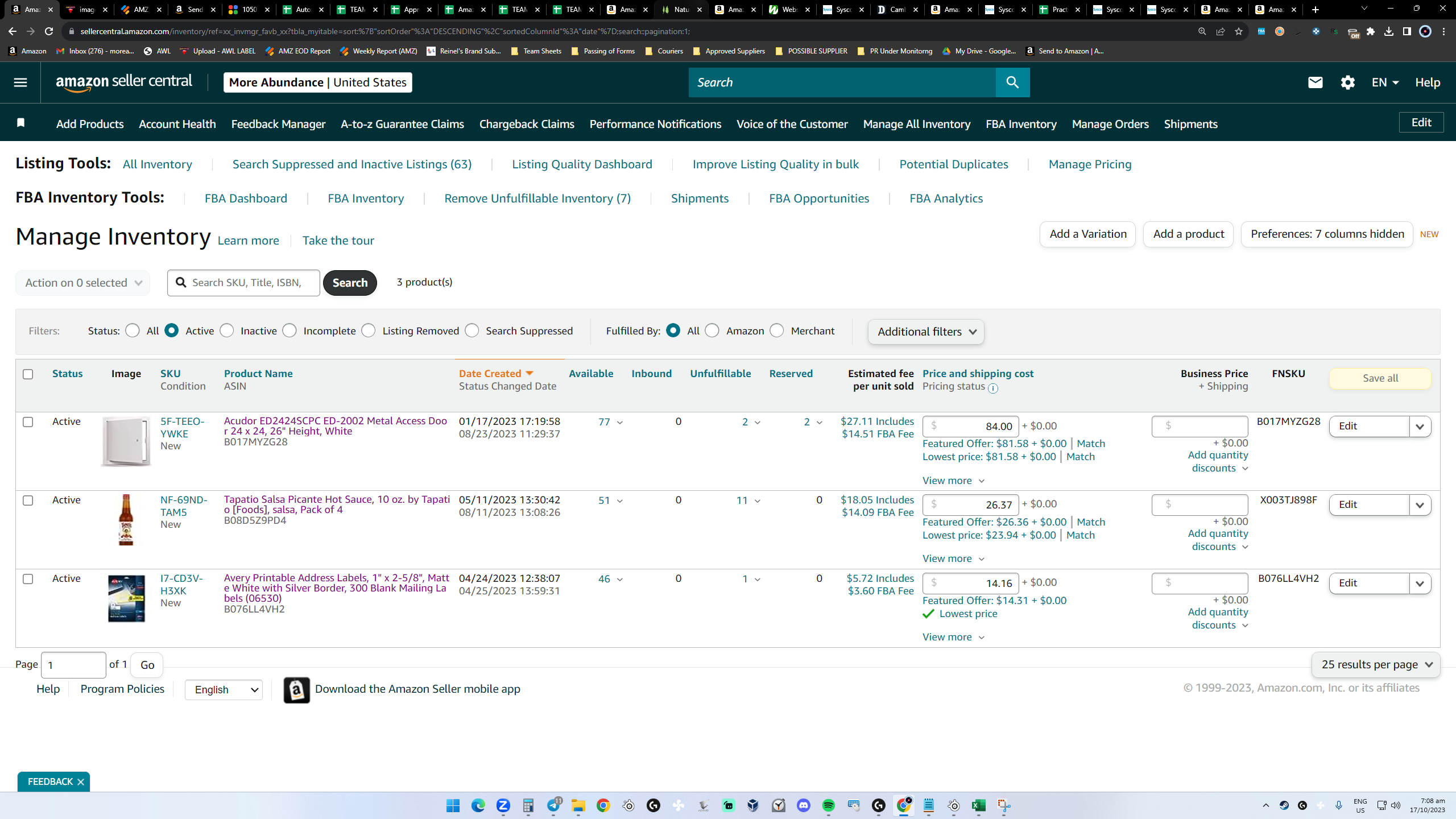Open the hamburger navigation menu
1456x819 pixels.
20,82
